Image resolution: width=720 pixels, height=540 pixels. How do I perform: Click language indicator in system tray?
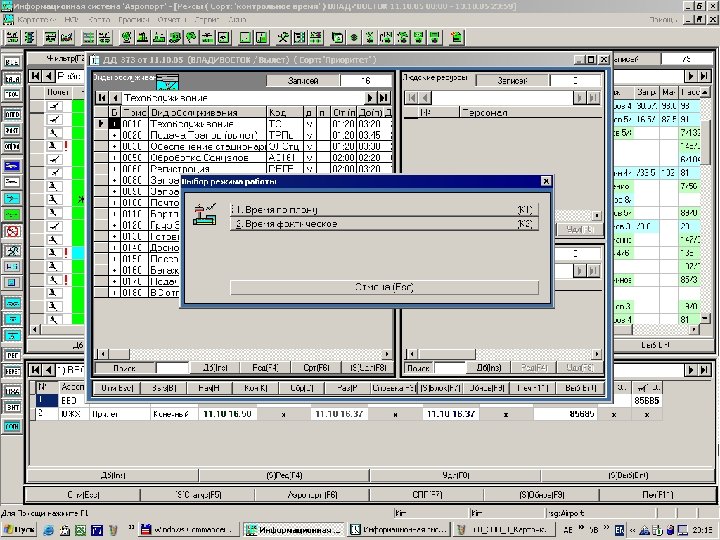tap(619, 530)
